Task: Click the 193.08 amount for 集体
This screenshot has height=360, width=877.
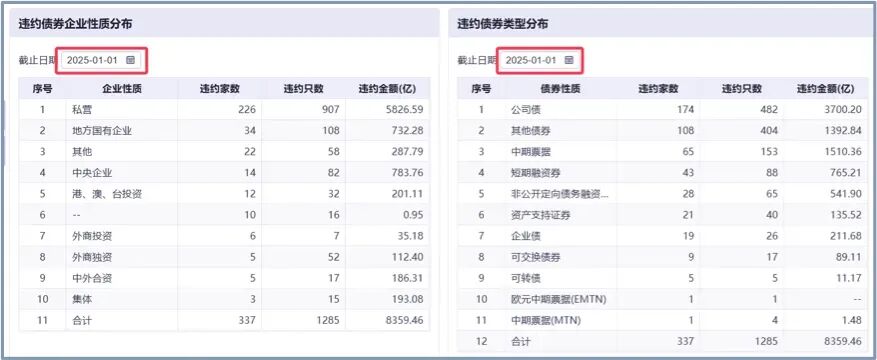Action: pyautogui.click(x=407, y=300)
